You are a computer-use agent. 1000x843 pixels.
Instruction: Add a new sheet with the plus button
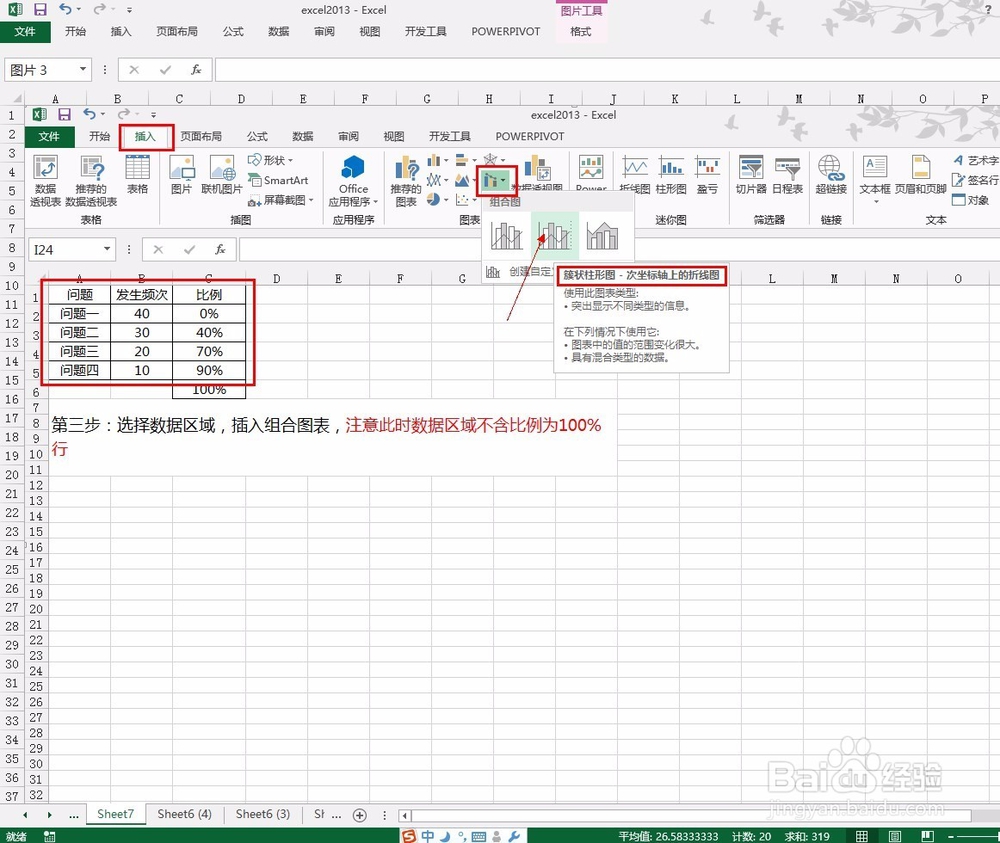[x=360, y=815]
